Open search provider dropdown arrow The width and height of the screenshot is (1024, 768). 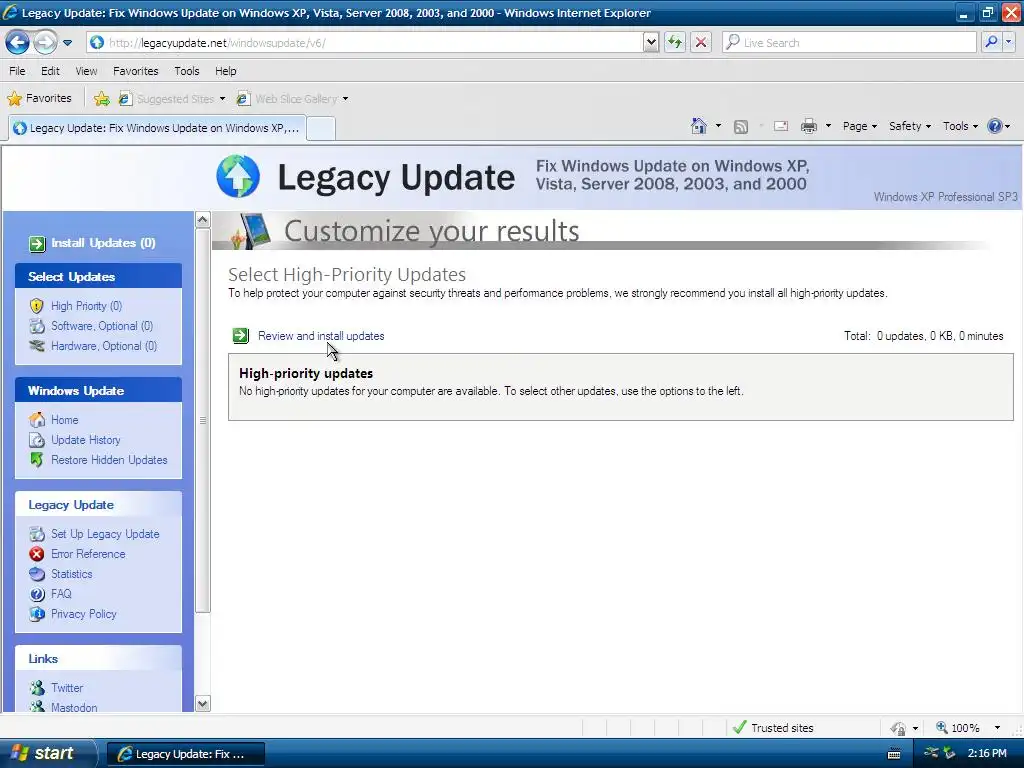point(1008,42)
